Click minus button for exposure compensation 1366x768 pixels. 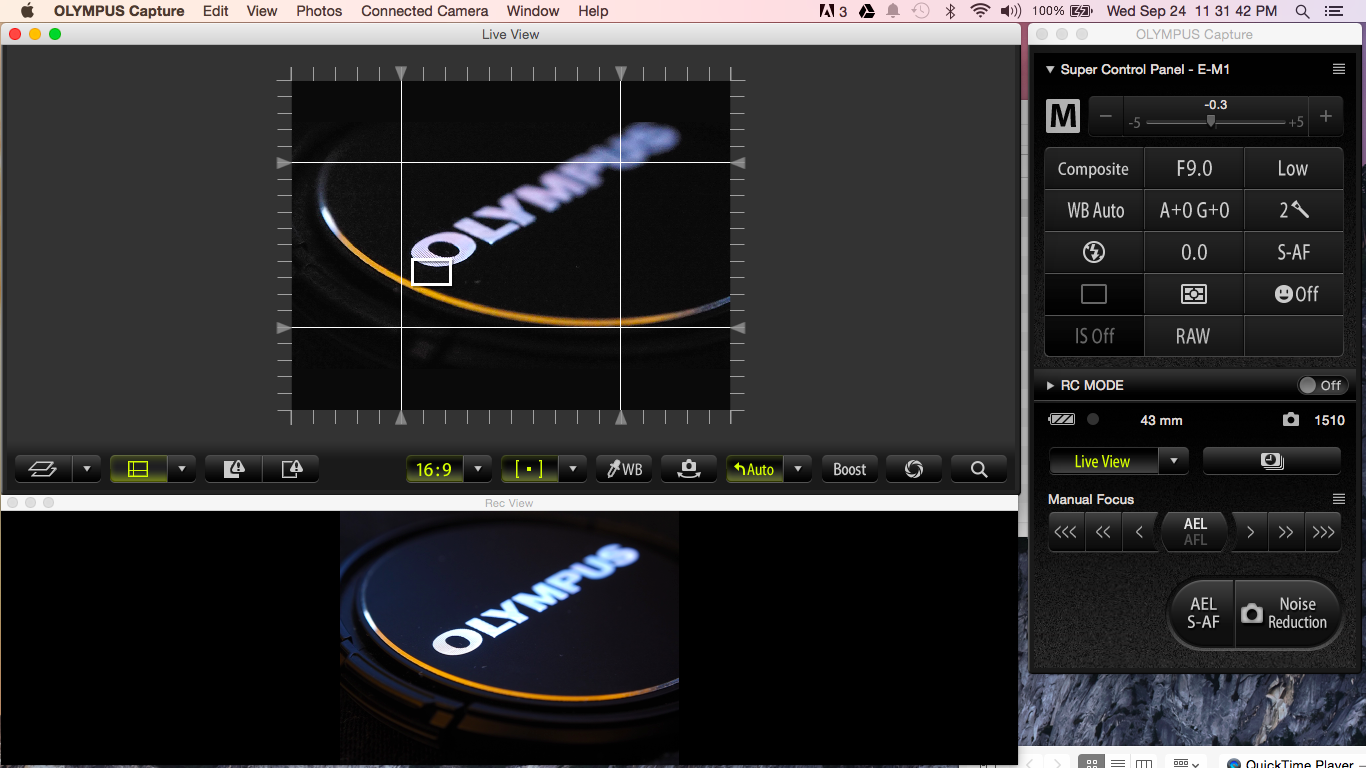tap(1106, 116)
